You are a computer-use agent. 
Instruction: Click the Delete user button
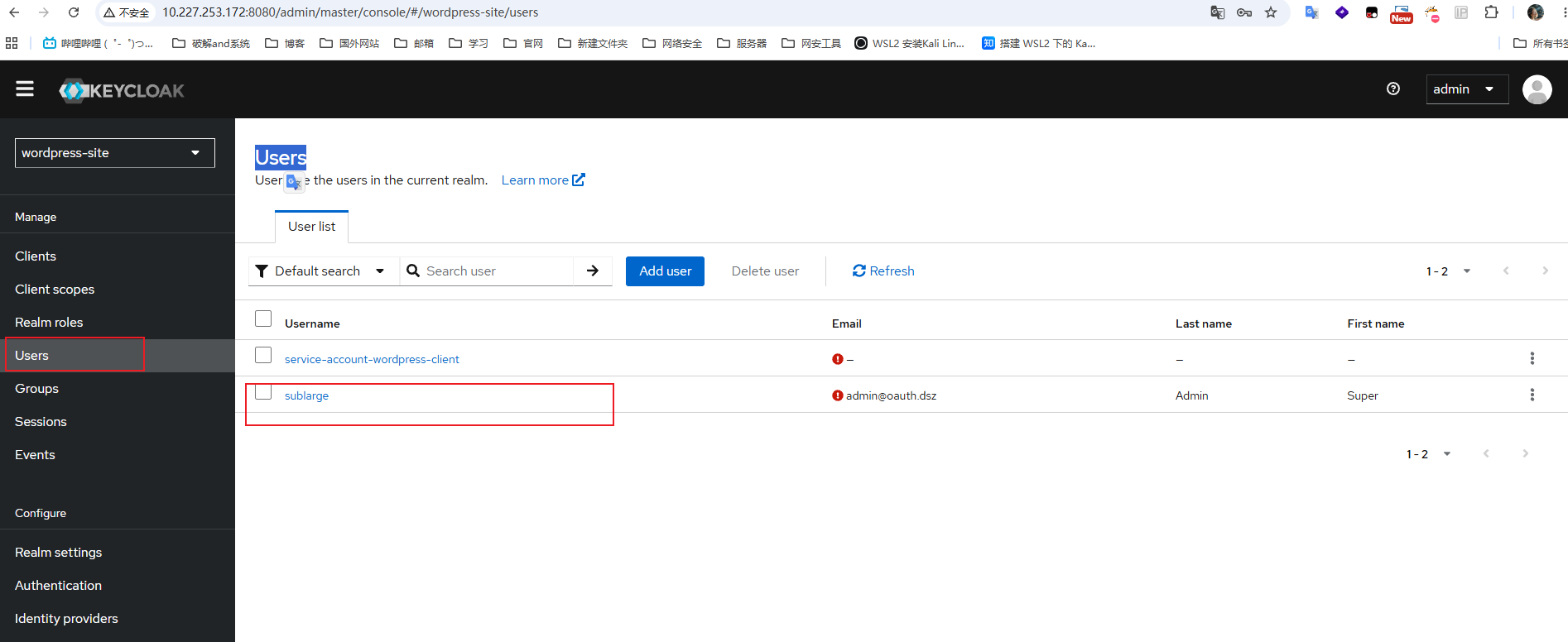[765, 271]
